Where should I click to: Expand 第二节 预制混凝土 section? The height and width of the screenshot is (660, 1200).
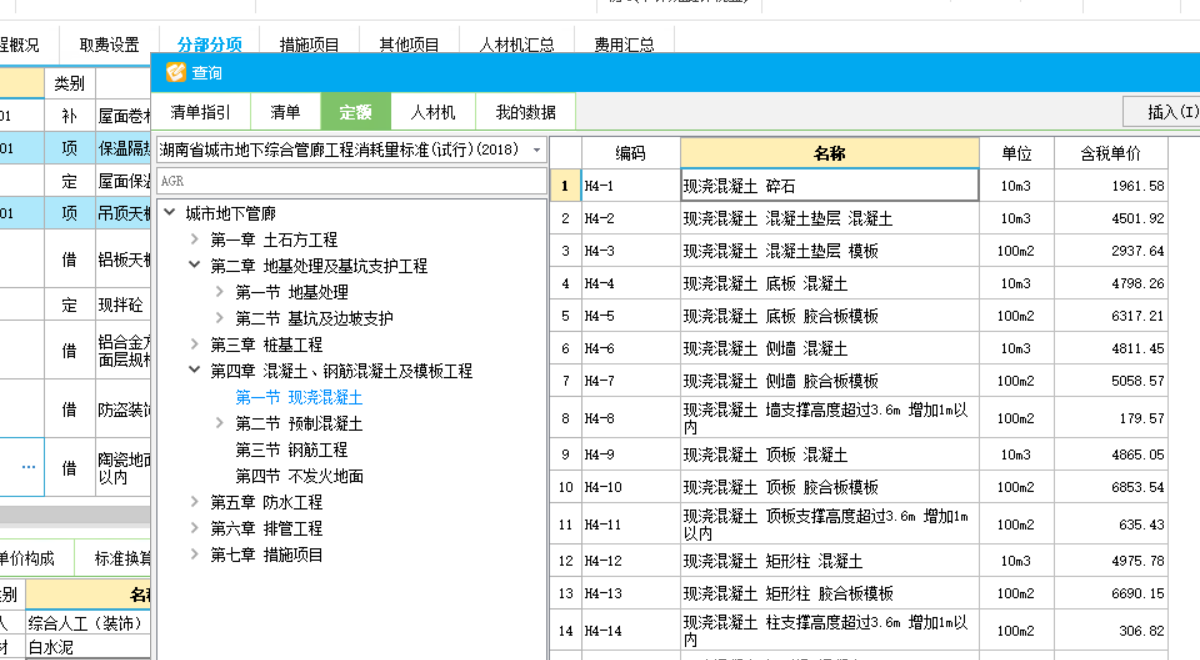[220, 423]
